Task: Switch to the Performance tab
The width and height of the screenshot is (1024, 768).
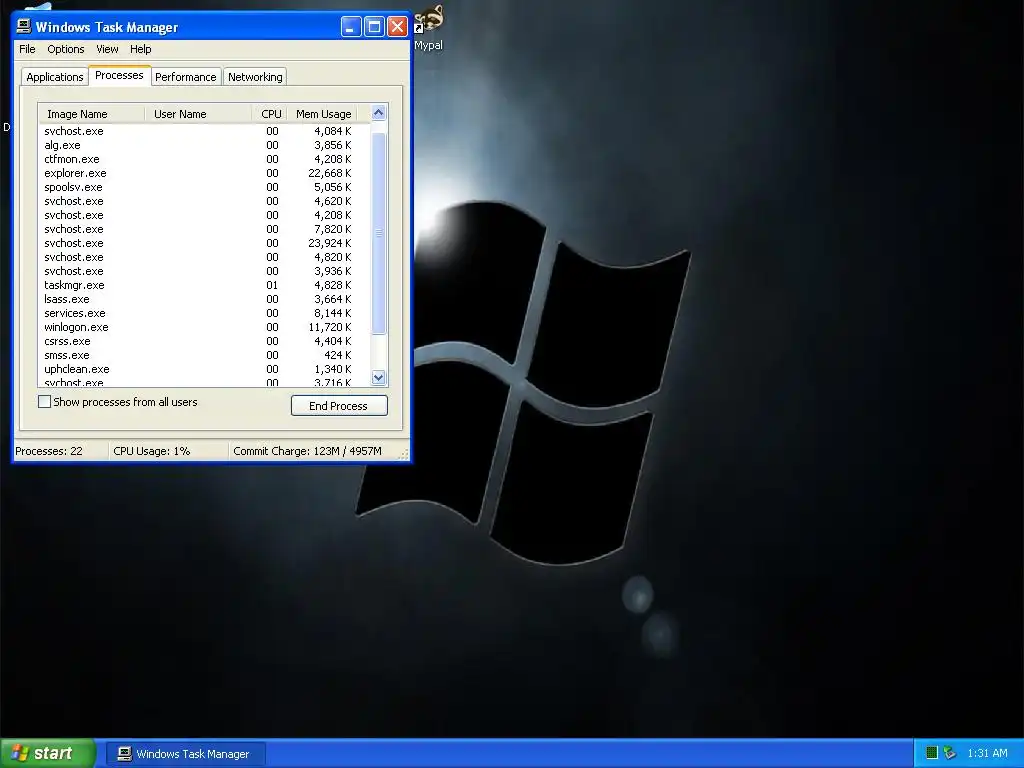Action: pos(185,76)
